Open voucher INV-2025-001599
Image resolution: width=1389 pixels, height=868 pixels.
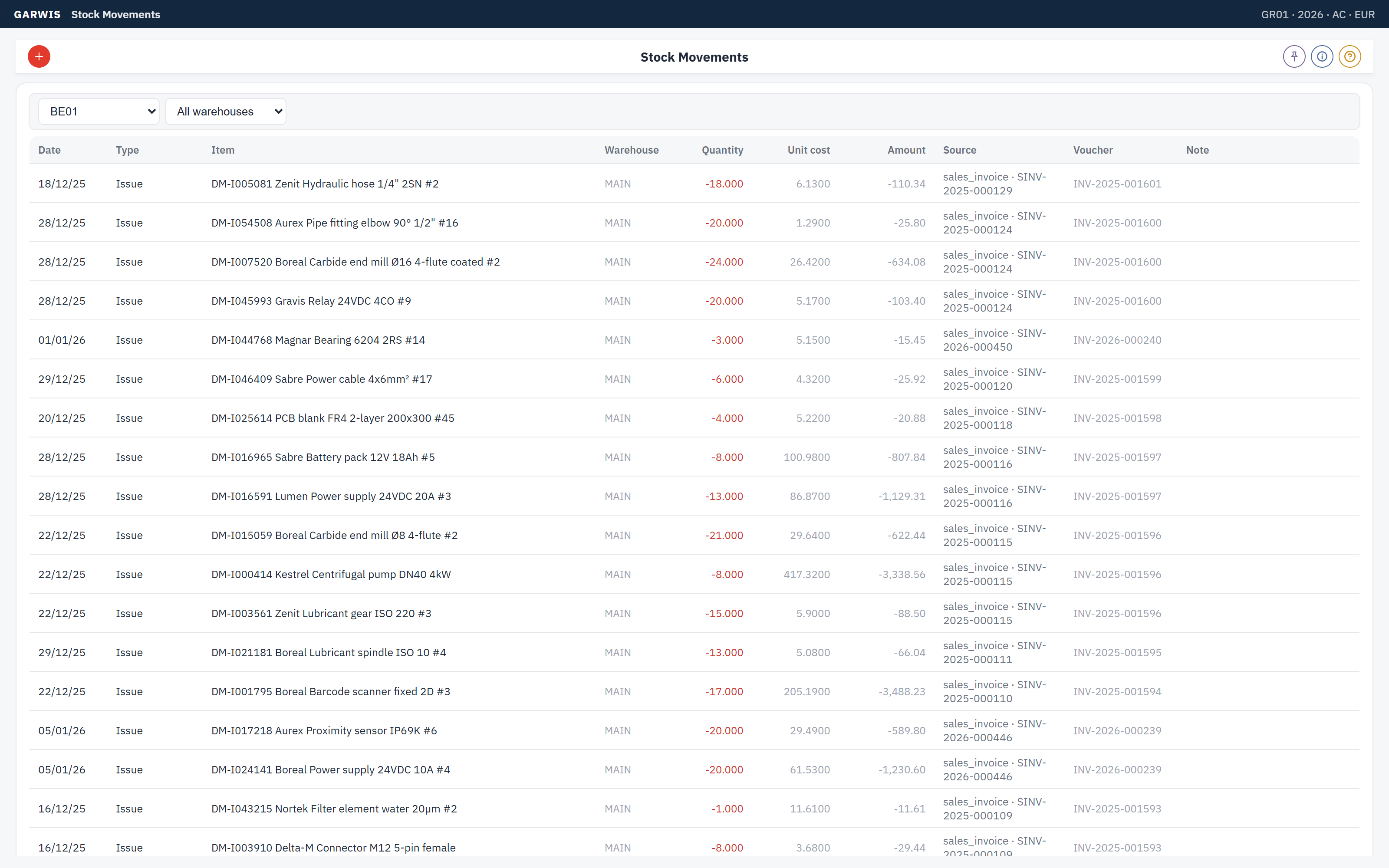coord(1117,379)
